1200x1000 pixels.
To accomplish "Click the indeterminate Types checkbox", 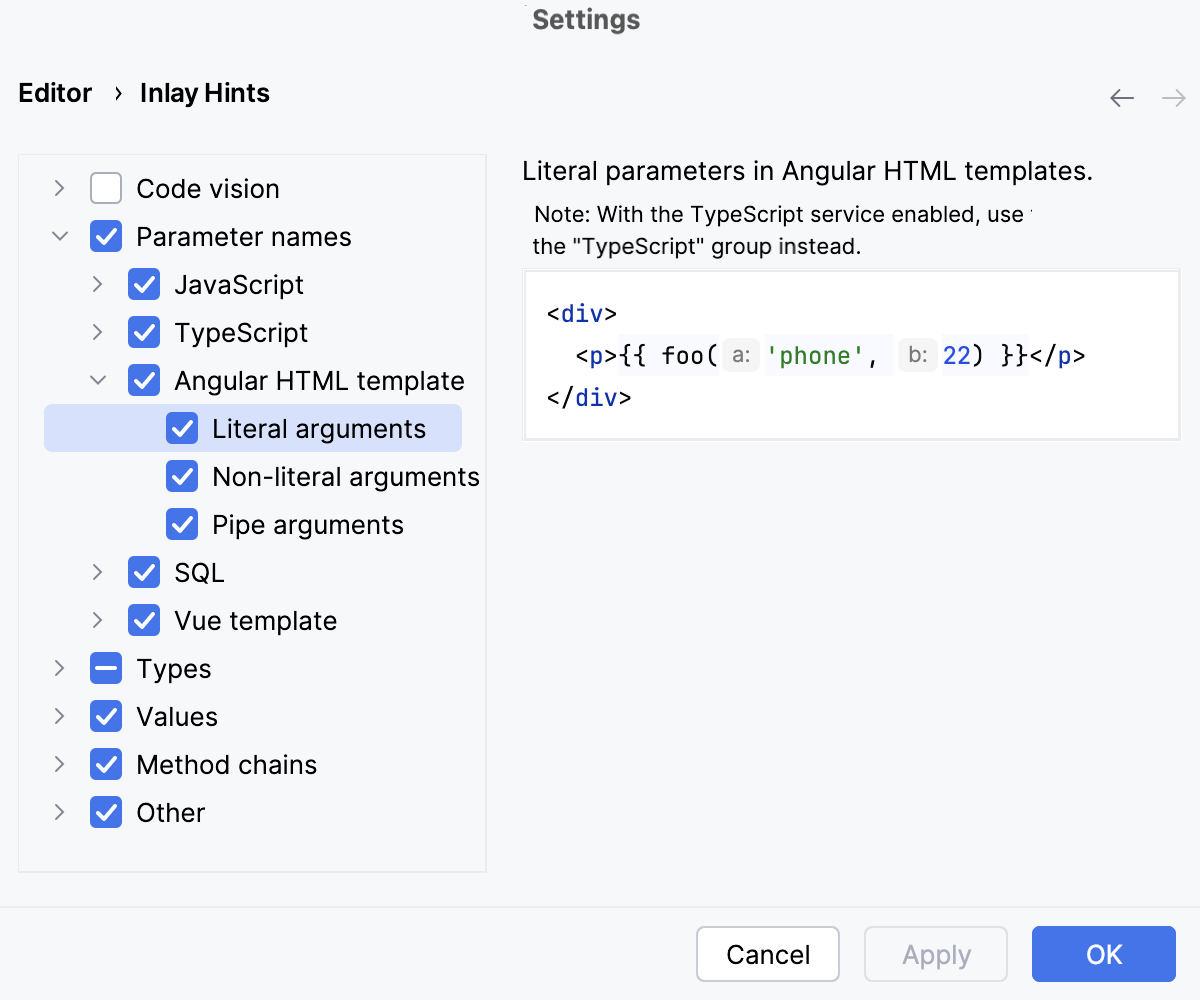I will click(x=106, y=668).
